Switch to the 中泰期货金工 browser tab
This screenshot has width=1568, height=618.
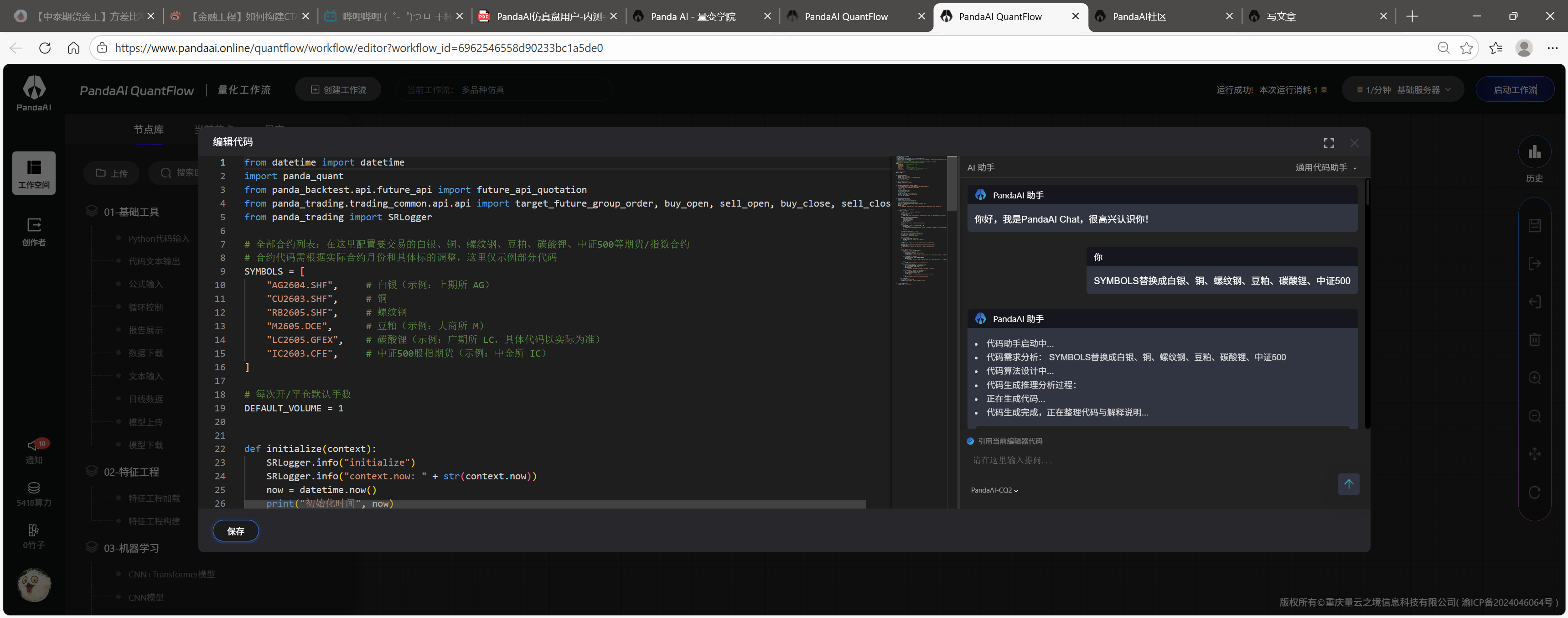click(85, 16)
